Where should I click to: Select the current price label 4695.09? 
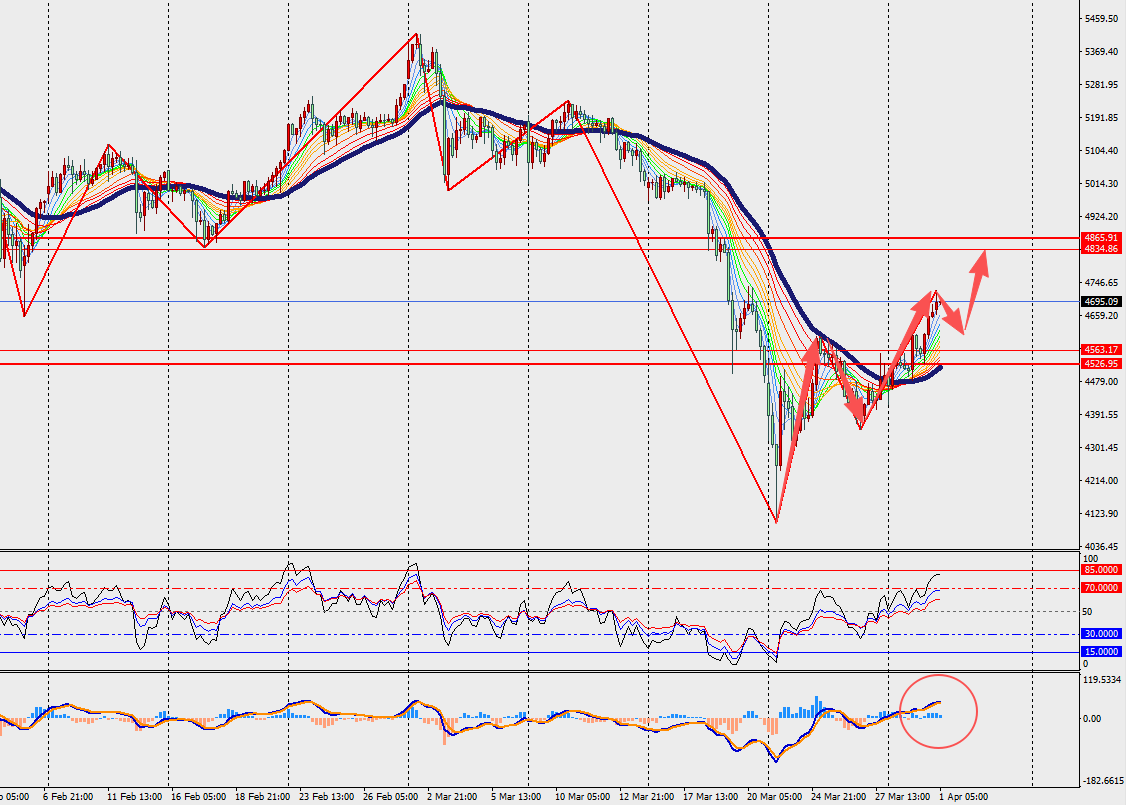[x=1101, y=301]
